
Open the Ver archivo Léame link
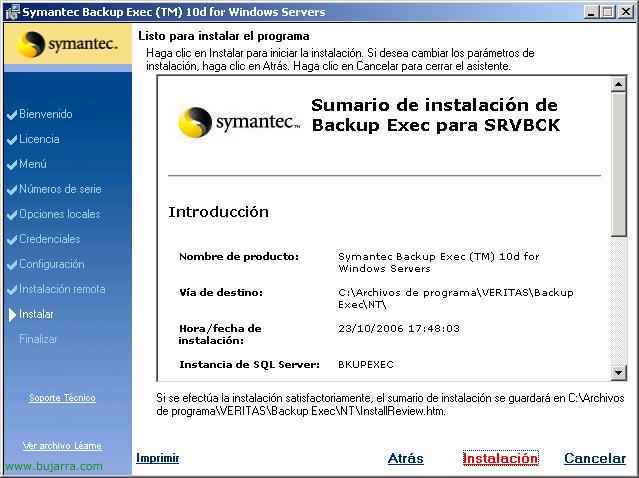click(62, 446)
